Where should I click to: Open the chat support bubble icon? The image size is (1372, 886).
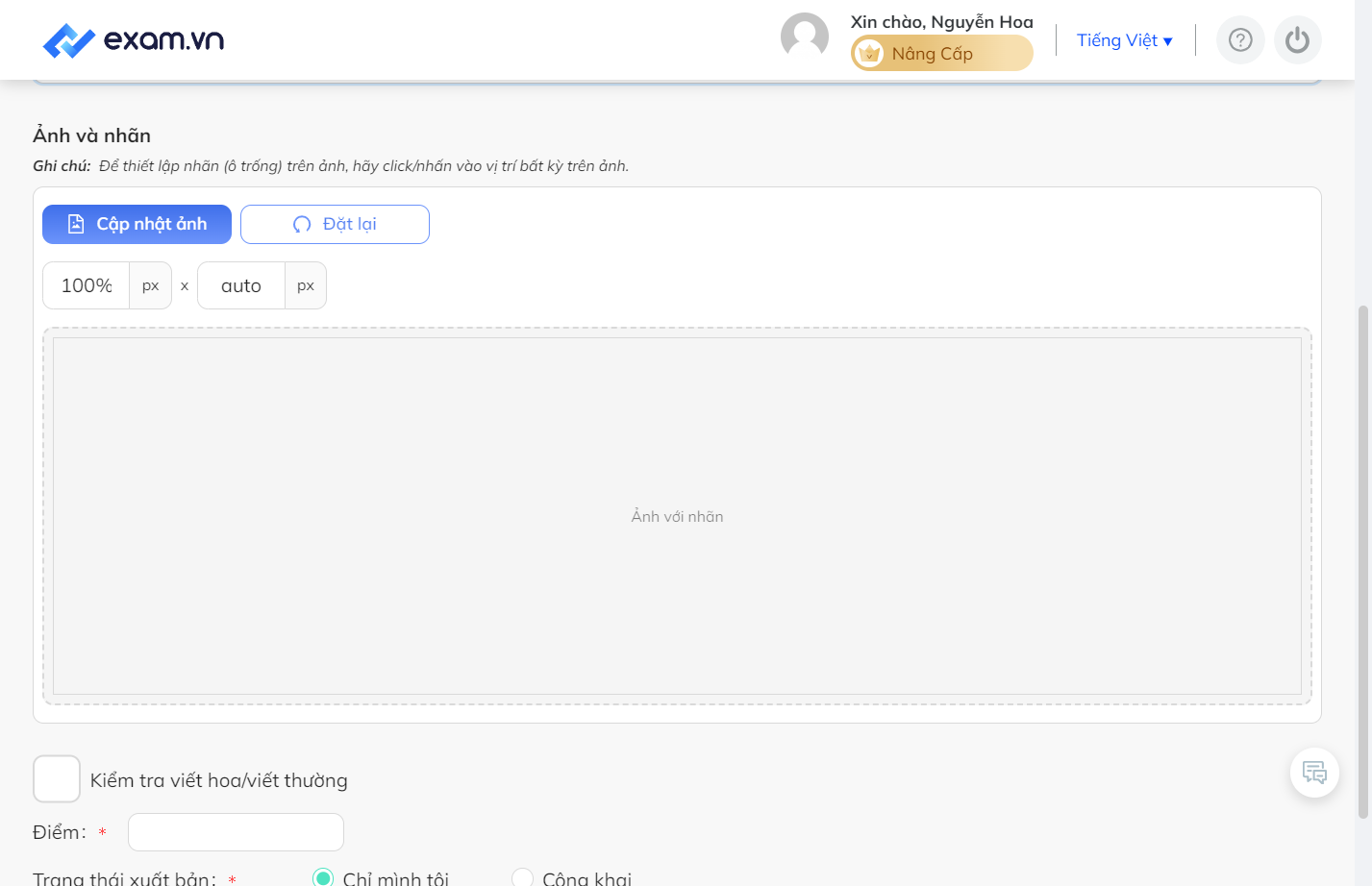(x=1314, y=773)
